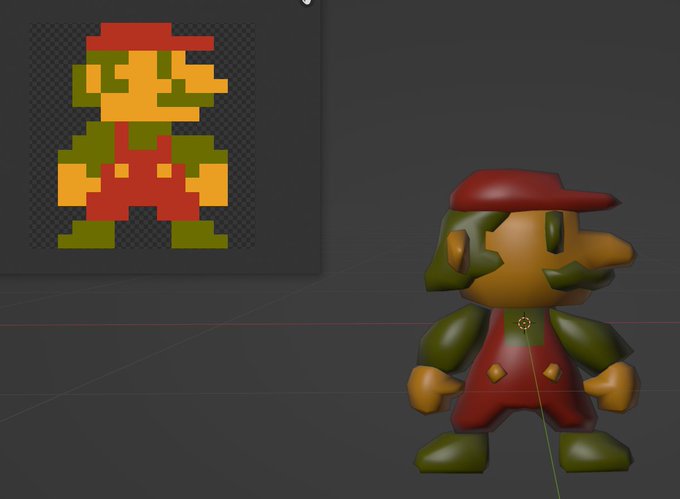The width and height of the screenshot is (680, 499).
Task: Click the 3D Mario's orange ear
Action: (x=459, y=250)
